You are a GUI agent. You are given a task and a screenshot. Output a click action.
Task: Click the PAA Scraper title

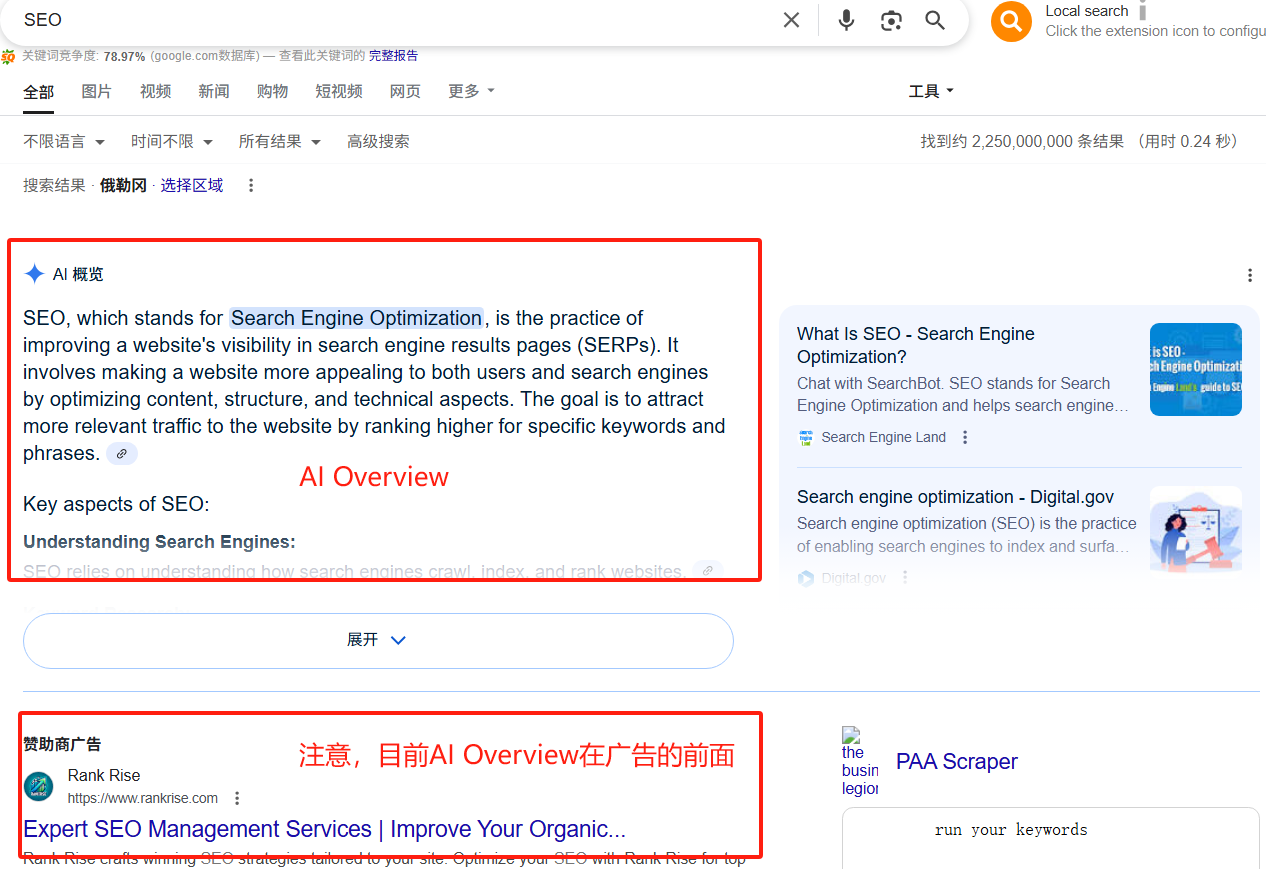tap(957, 761)
